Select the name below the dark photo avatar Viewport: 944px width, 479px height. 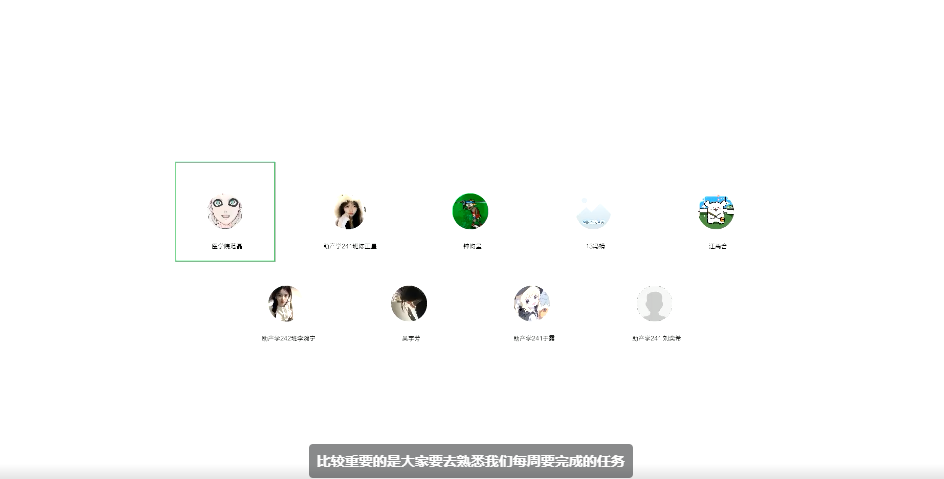(410, 339)
